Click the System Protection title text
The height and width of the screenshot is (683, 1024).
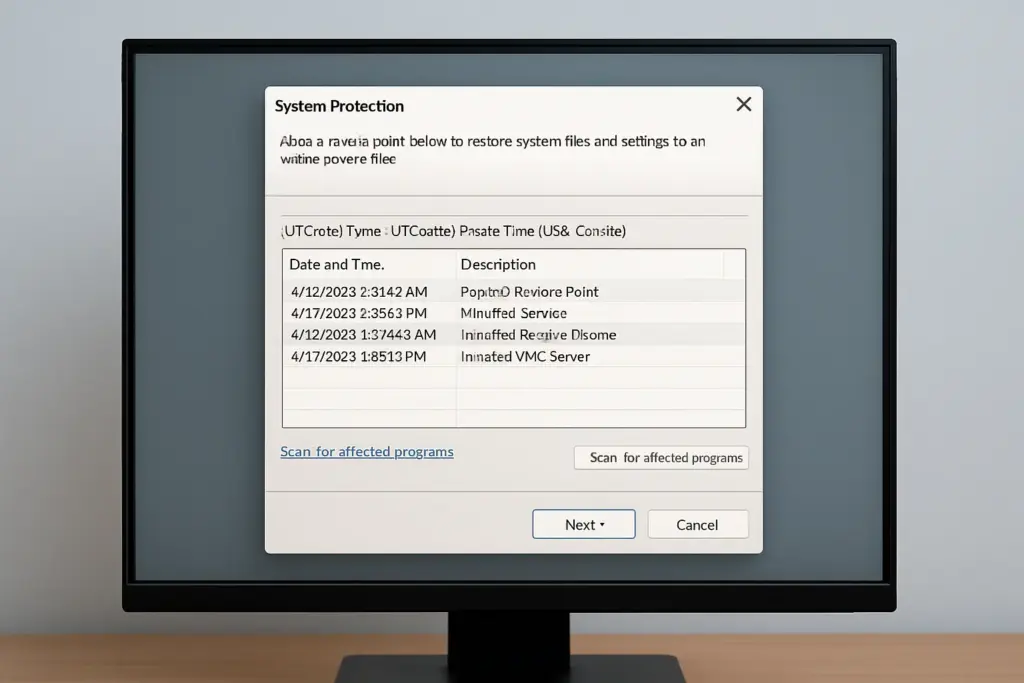click(339, 106)
